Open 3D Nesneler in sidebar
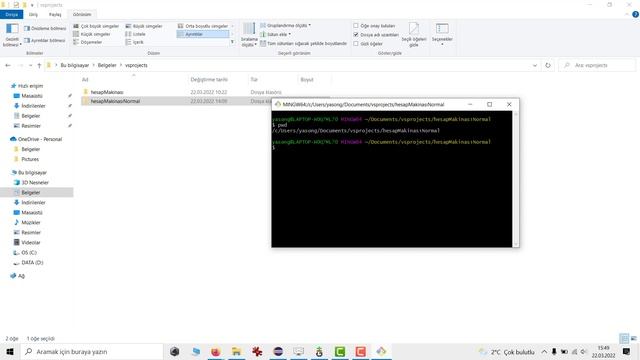Image resolution: width=640 pixels, height=360 pixels. tap(35, 182)
